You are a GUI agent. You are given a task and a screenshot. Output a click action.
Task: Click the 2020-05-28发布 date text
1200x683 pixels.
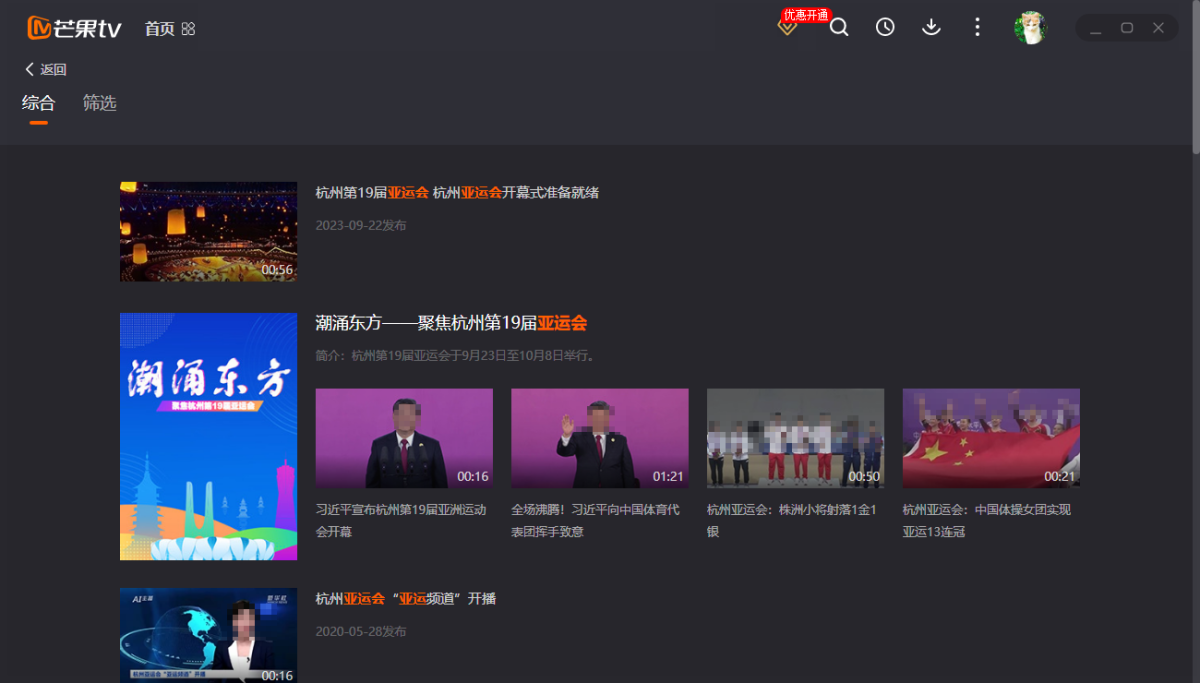click(x=361, y=632)
